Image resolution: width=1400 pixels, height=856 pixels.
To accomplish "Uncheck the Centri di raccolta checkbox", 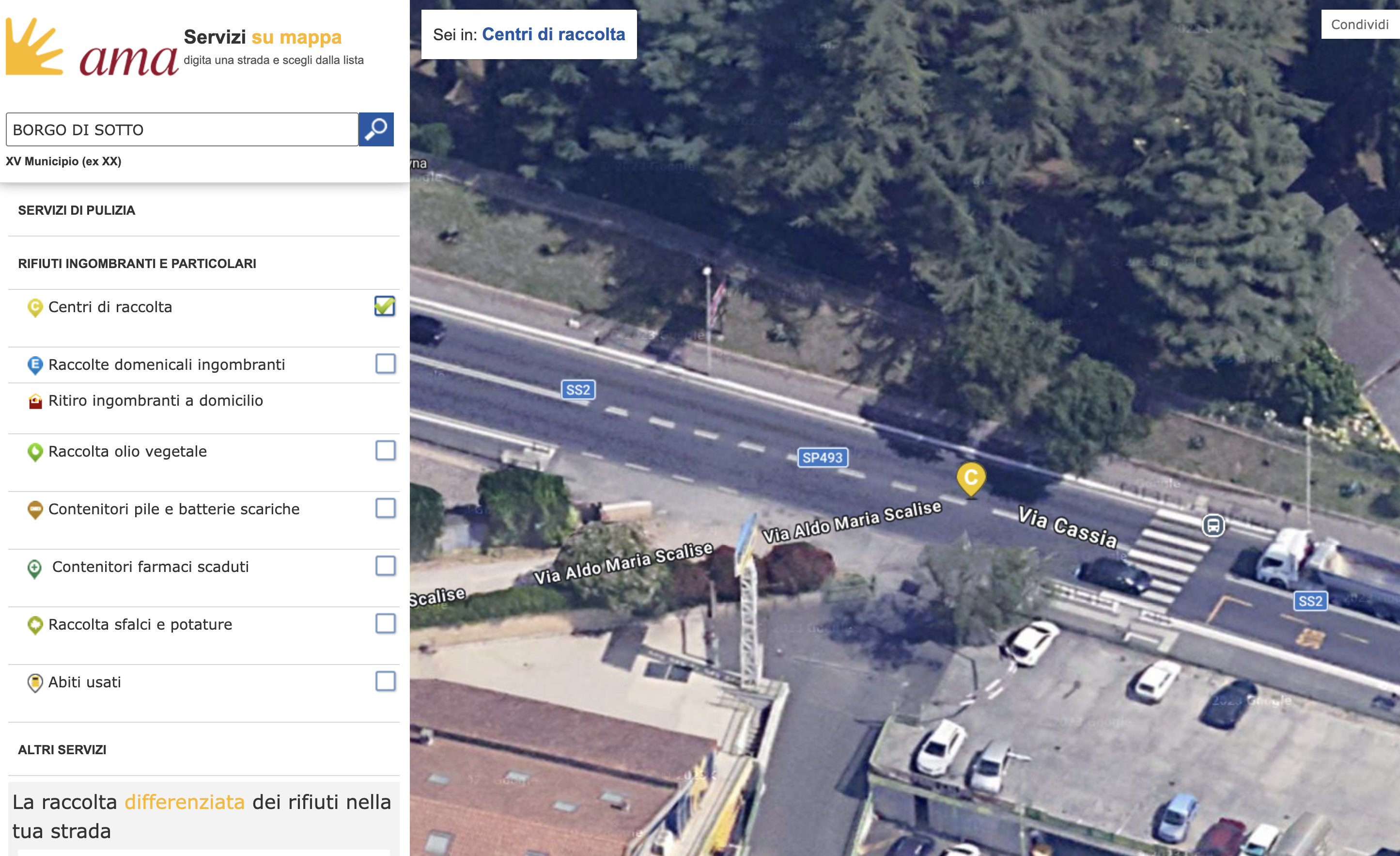I will 385,306.
